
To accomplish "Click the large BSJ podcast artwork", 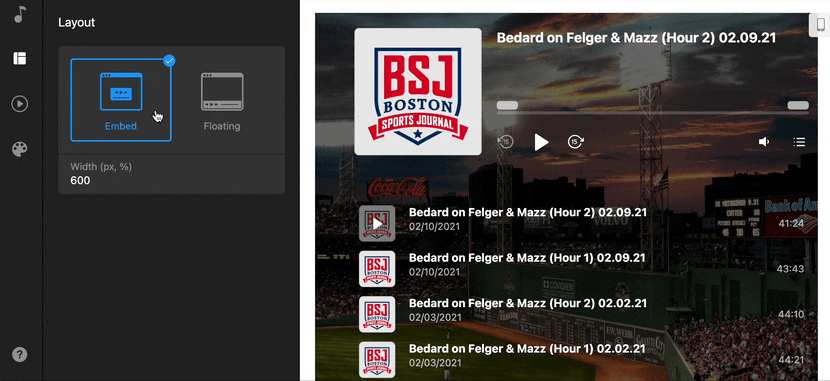I will tap(418, 92).
